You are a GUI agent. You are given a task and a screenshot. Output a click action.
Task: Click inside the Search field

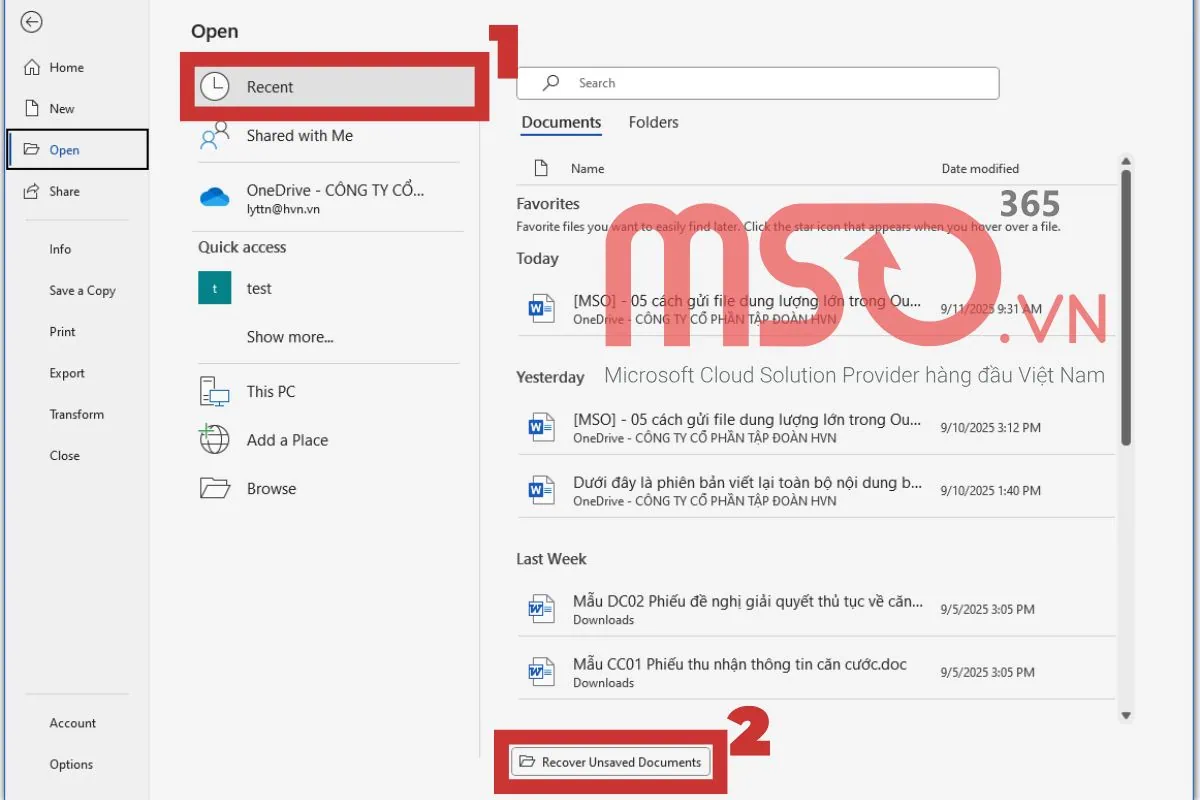[770, 83]
